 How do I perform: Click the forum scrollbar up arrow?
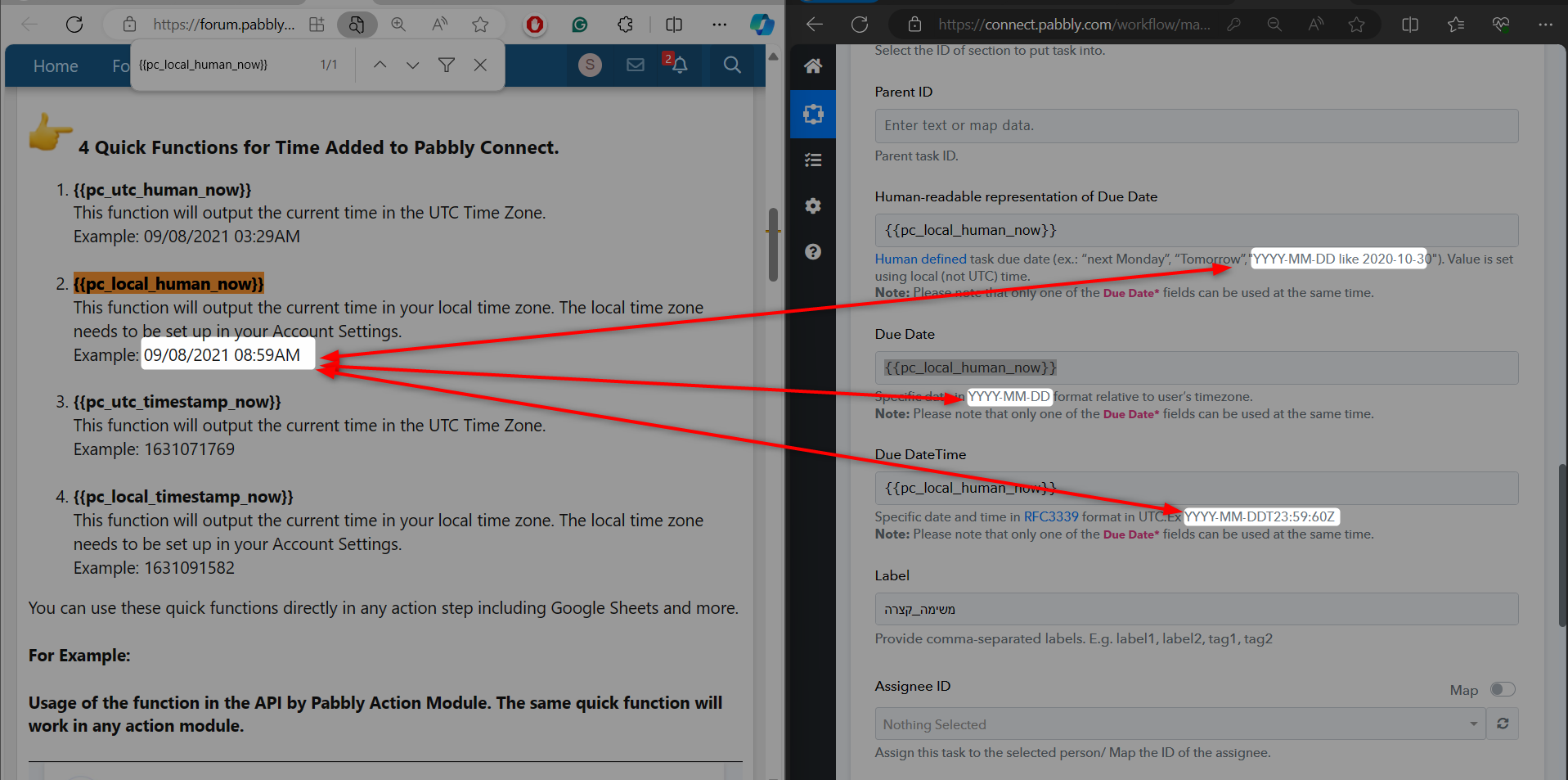point(773,56)
